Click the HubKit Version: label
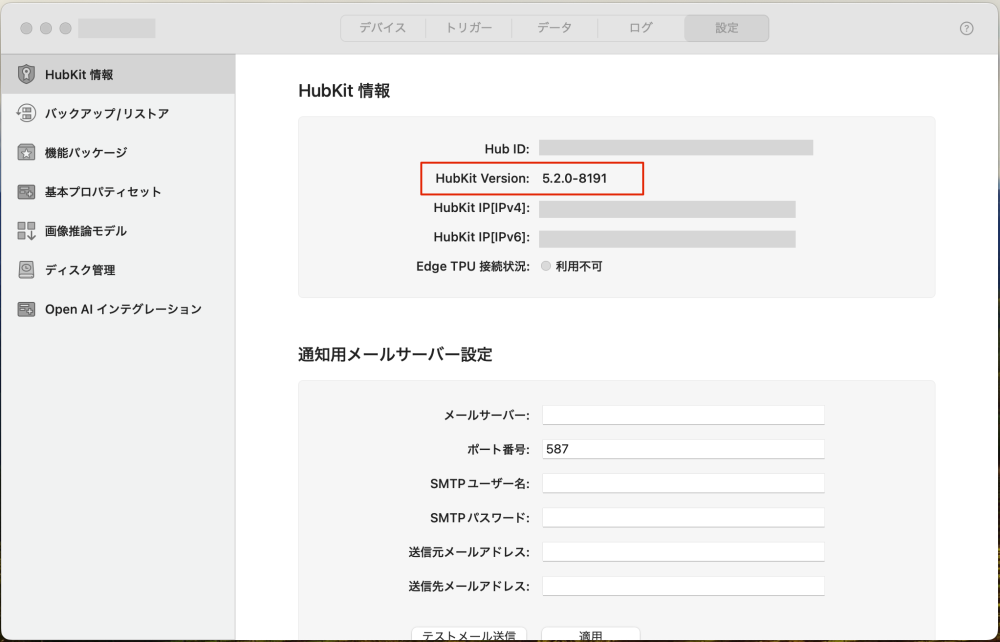This screenshot has width=1000, height=642. (x=482, y=179)
